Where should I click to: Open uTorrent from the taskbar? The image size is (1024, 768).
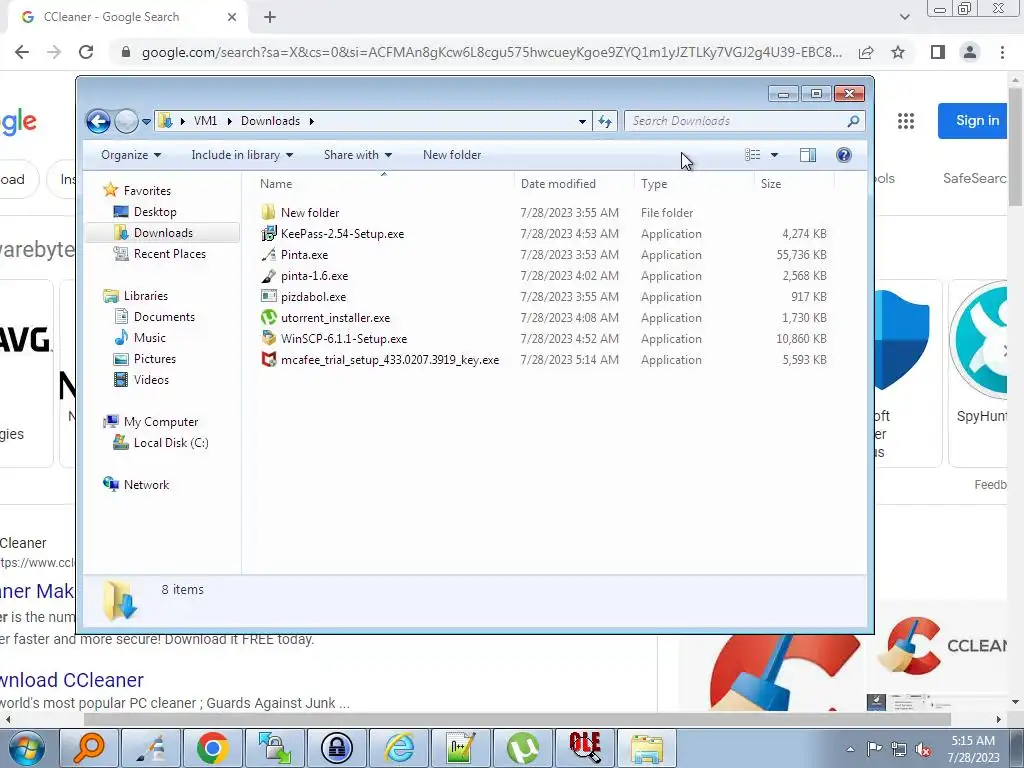pos(523,748)
